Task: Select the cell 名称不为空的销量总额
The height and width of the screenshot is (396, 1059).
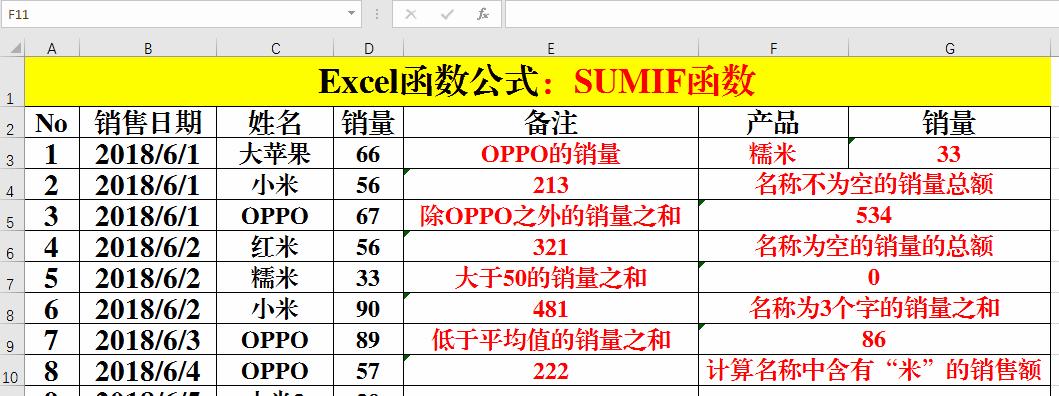Action: tap(875, 185)
